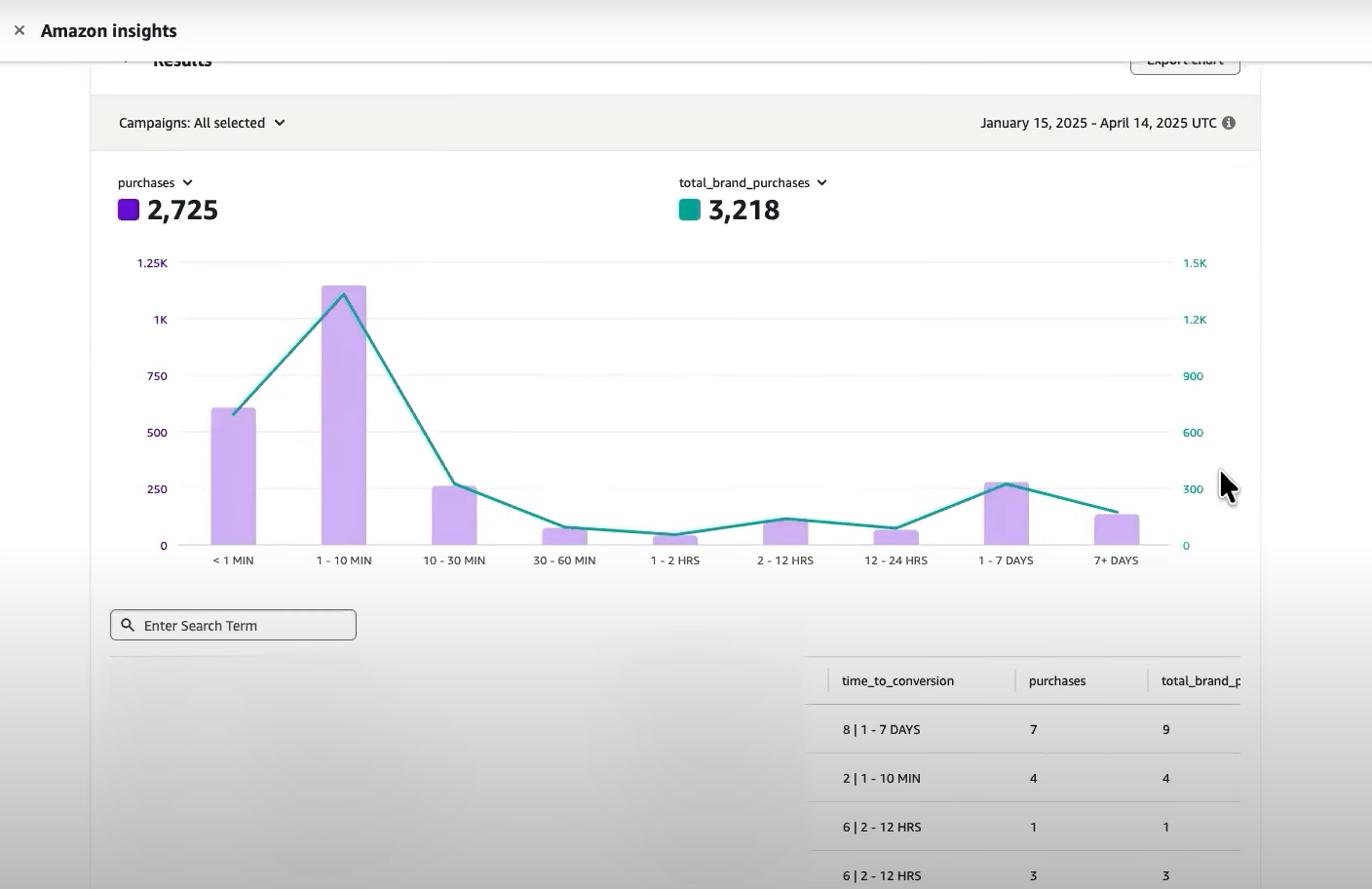Click the 10 - 30 MIN bar
This screenshot has width=1372, height=889.
click(x=454, y=517)
